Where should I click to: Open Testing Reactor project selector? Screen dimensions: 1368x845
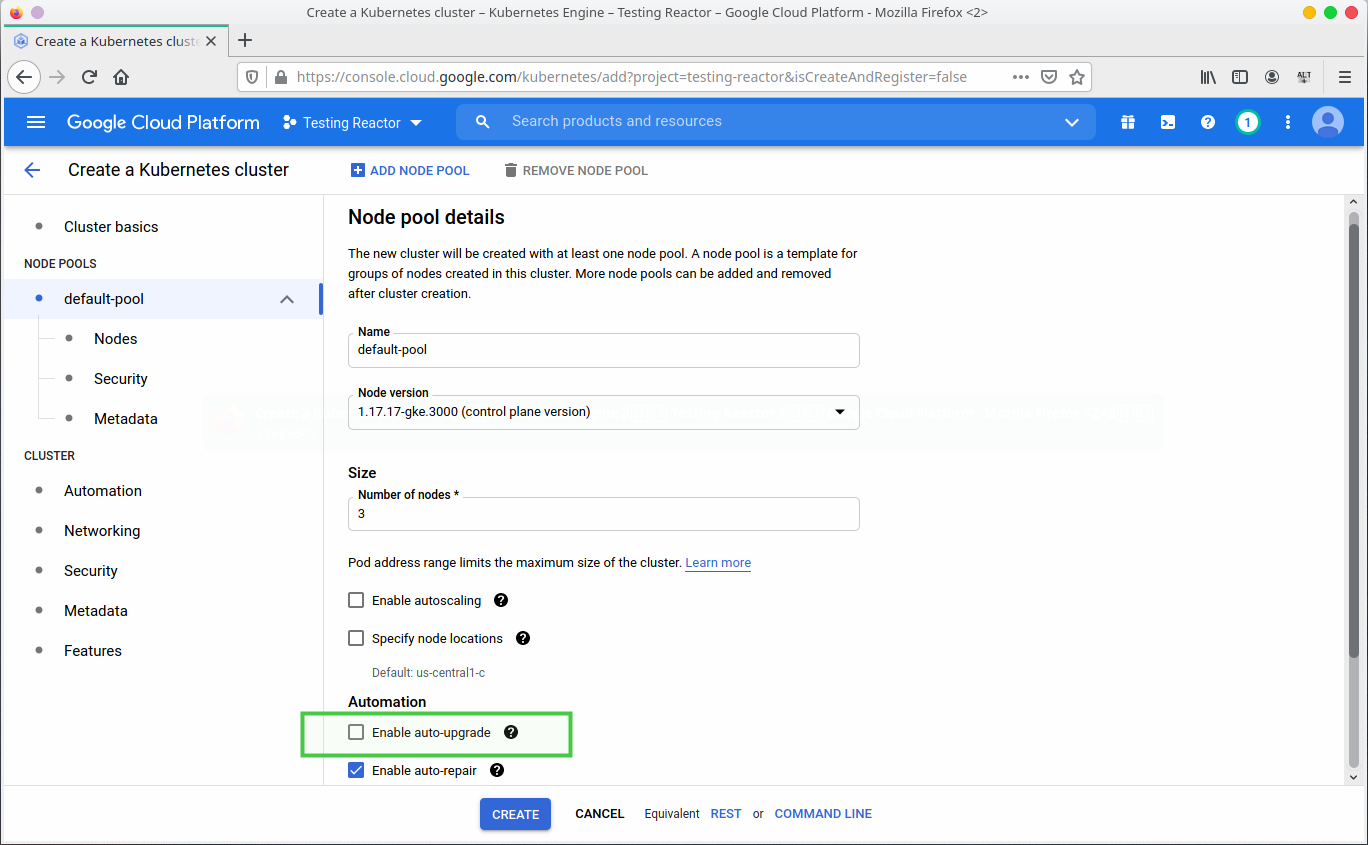point(352,122)
